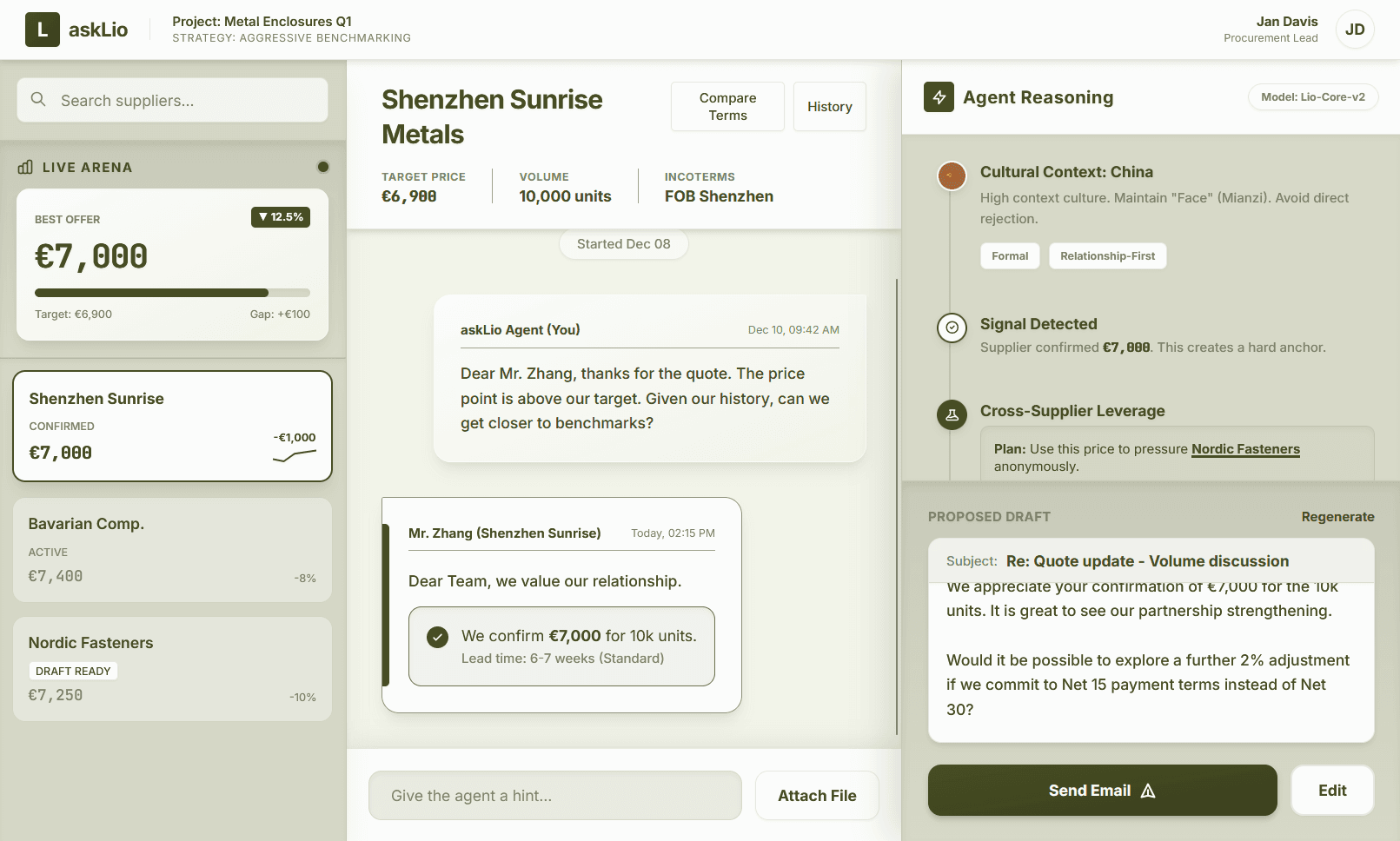Click the askLio Agent message bubble
This screenshot has height=841, width=1400.
pos(650,378)
